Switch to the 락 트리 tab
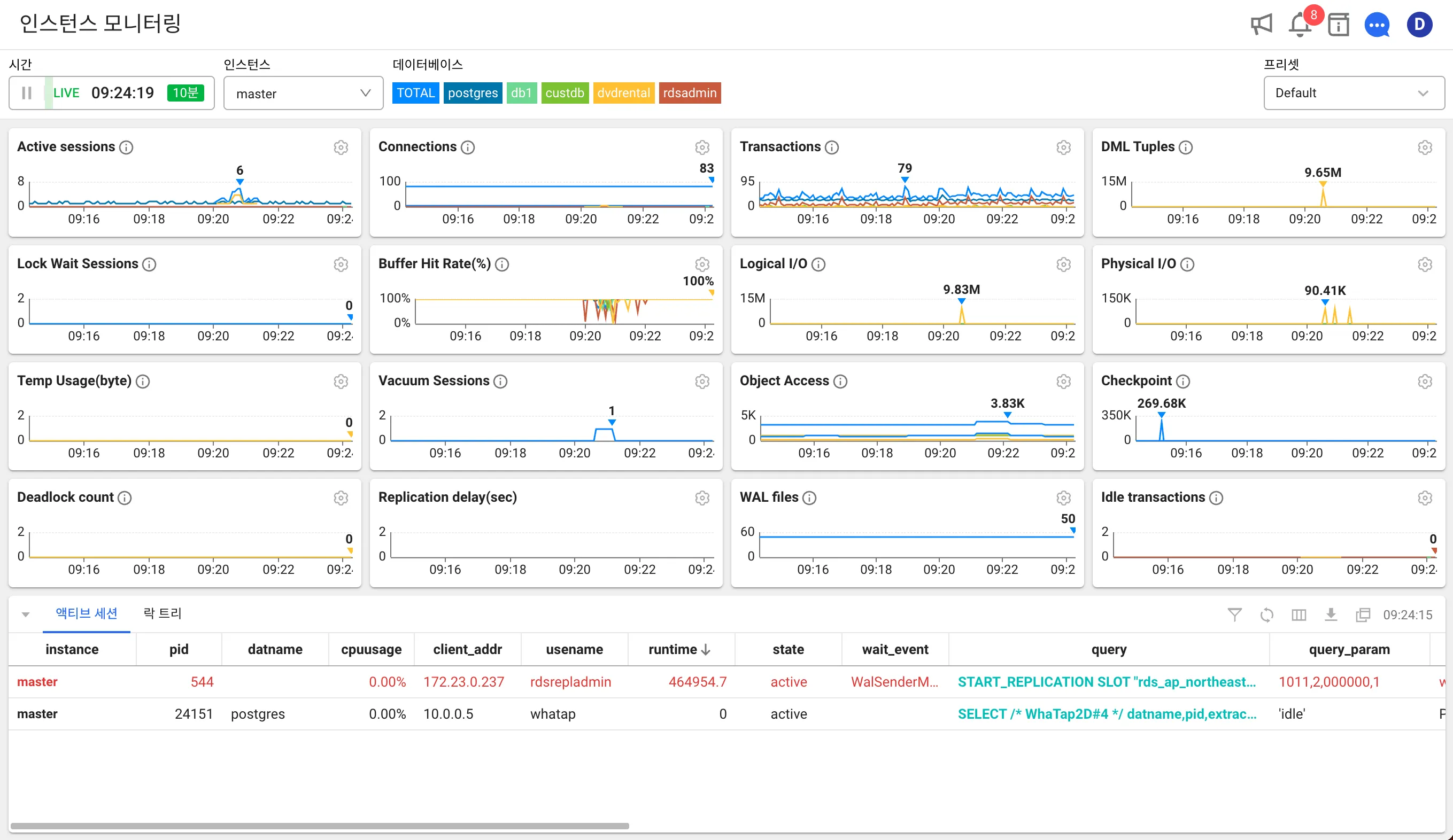The image size is (1453, 840). [163, 613]
